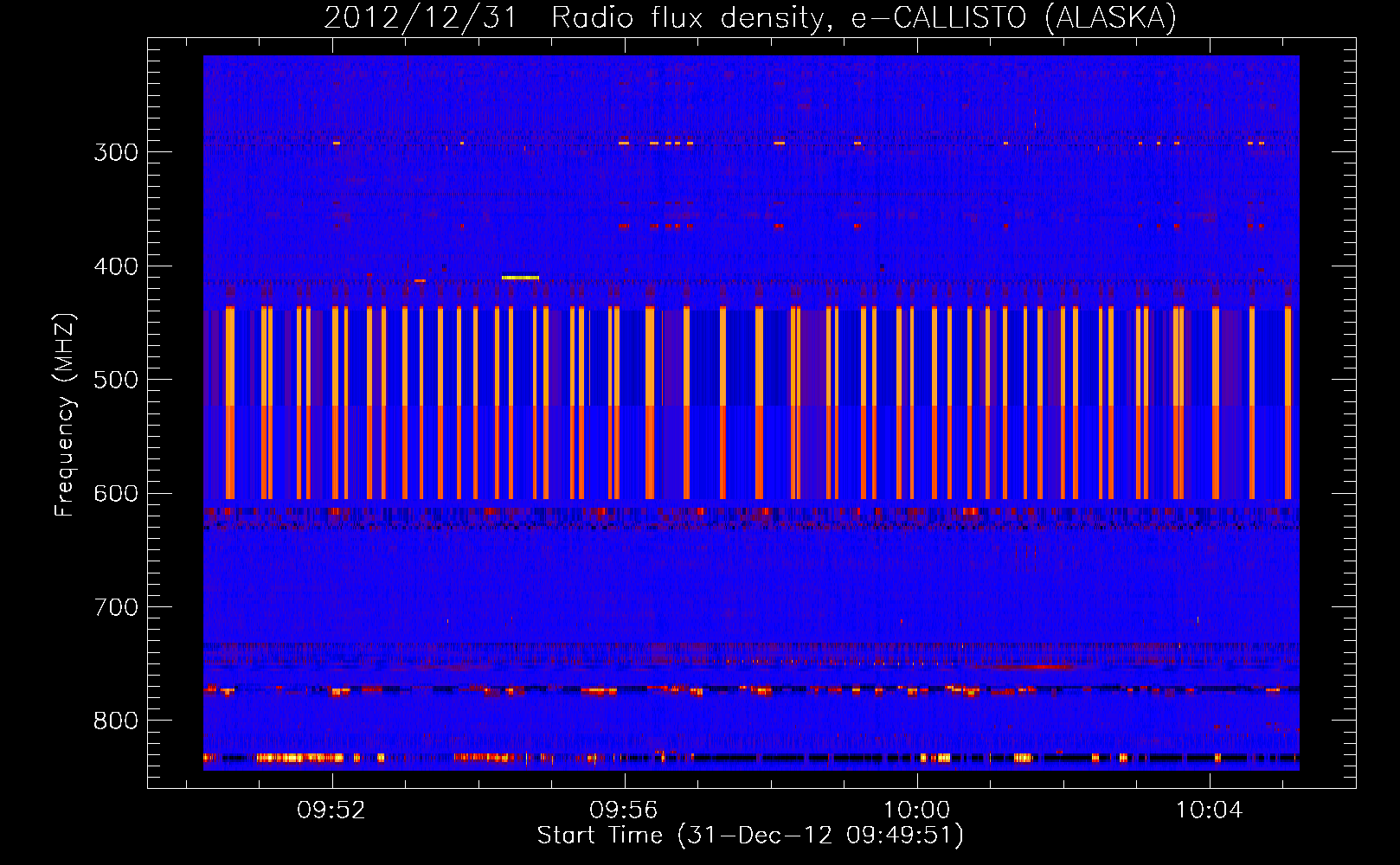This screenshot has height=865, width=1400.
Task: Click the 10:00 time tick label
Action: tap(916, 811)
